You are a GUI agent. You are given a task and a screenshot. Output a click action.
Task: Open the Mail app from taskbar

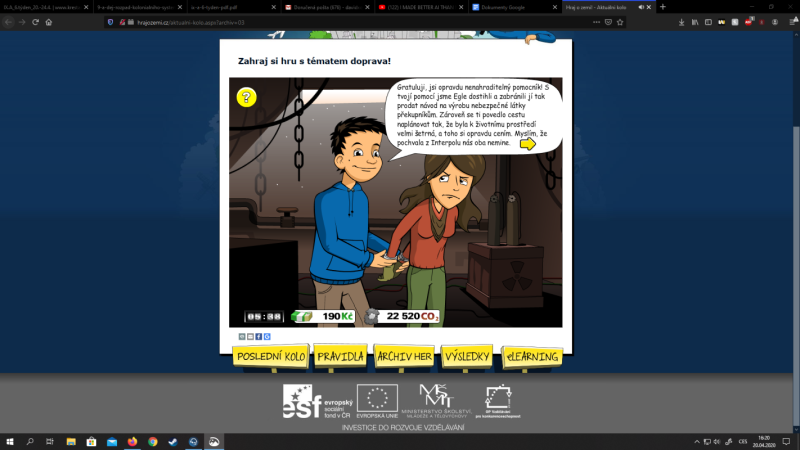coord(112,442)
